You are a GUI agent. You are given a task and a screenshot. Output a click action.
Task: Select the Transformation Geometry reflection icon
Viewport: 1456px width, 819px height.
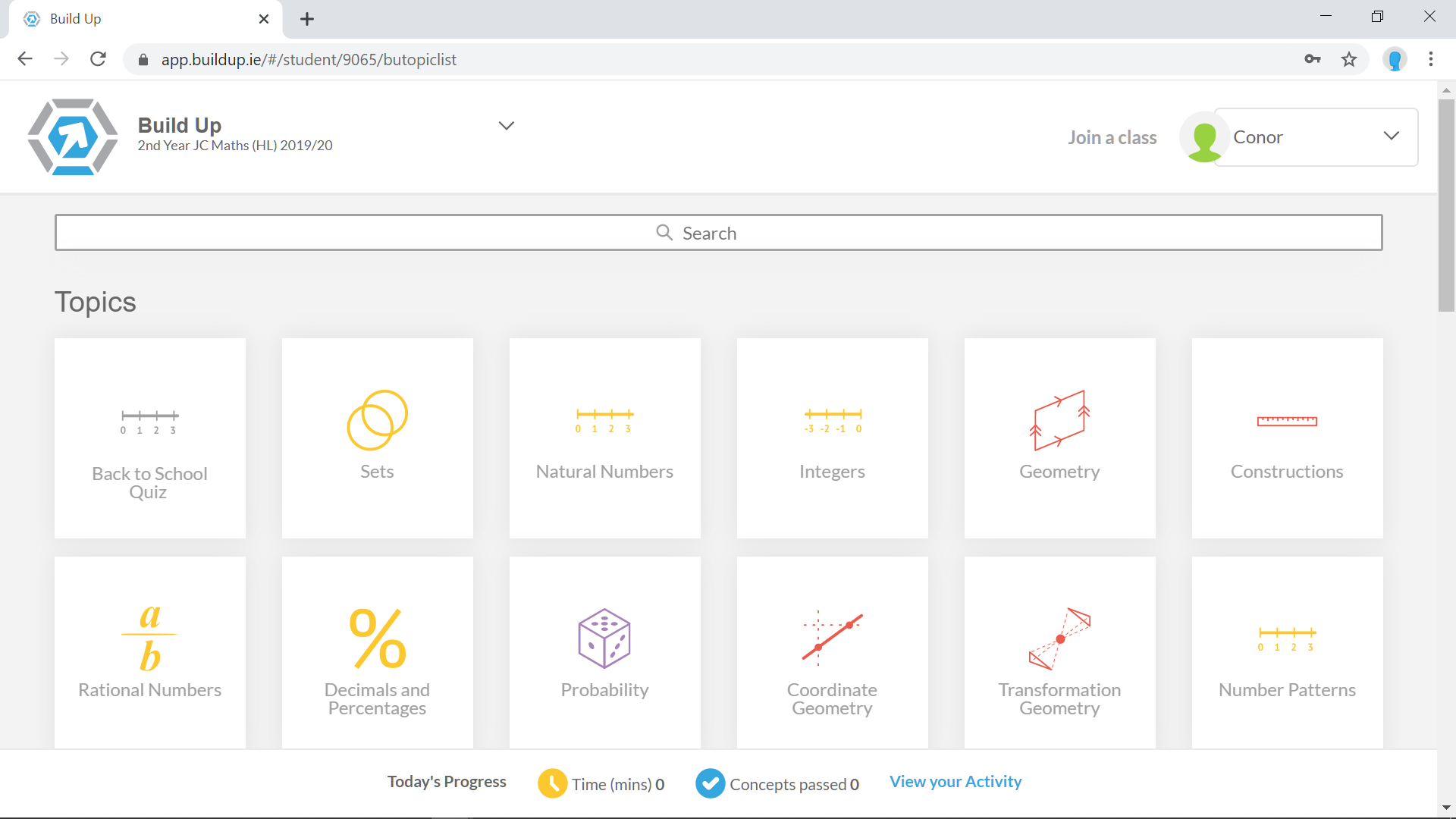1059,638
